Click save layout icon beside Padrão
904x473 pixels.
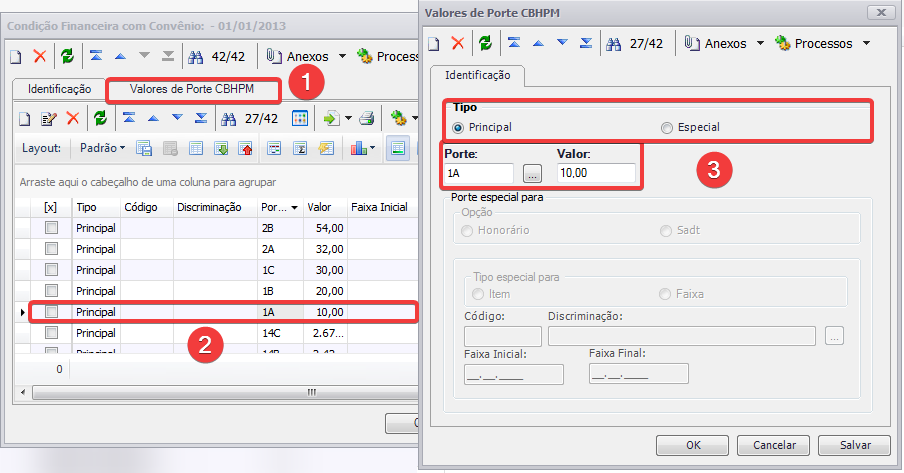144,148
